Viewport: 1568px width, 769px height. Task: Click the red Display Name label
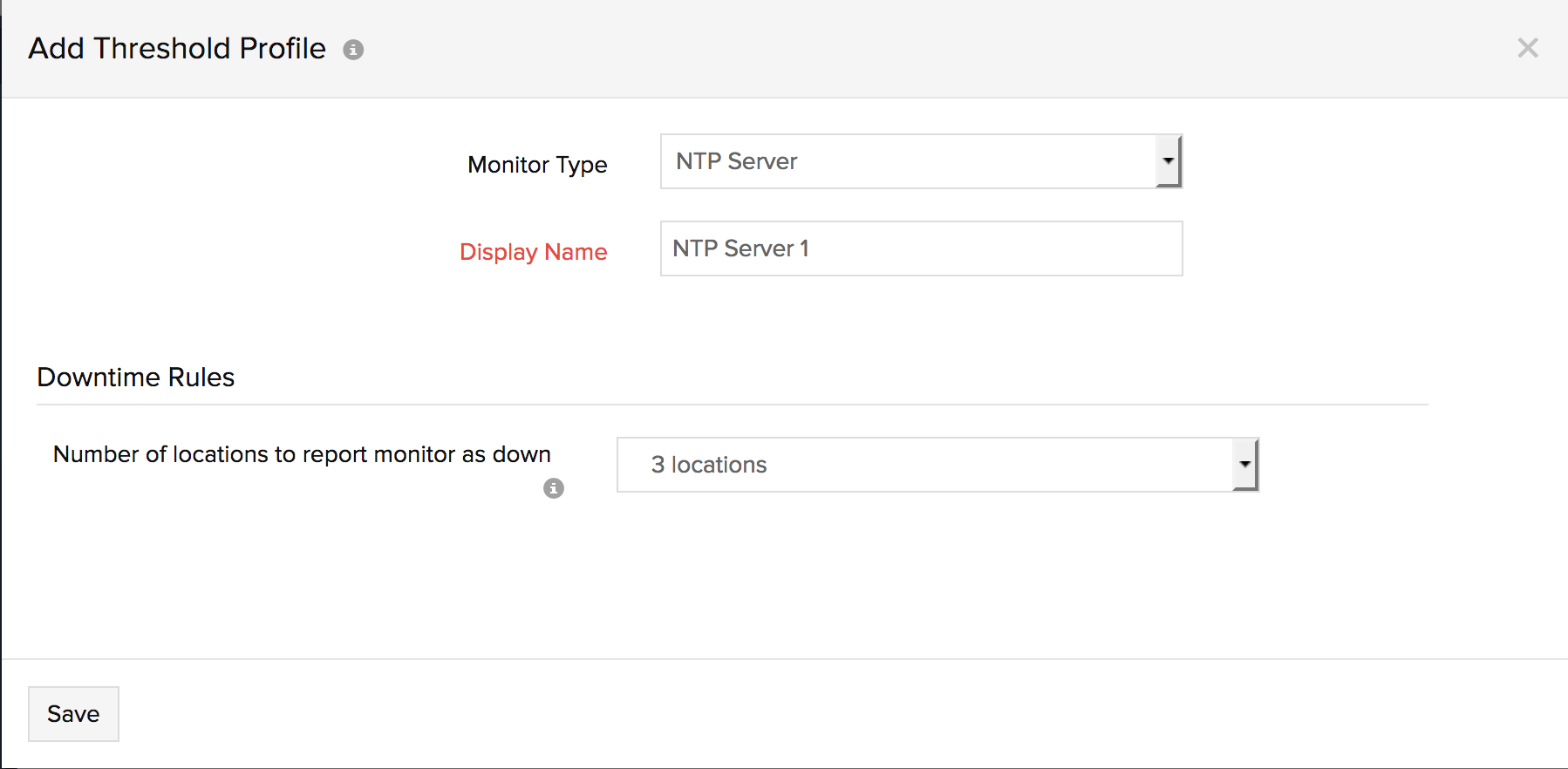[x=533, y=252]
